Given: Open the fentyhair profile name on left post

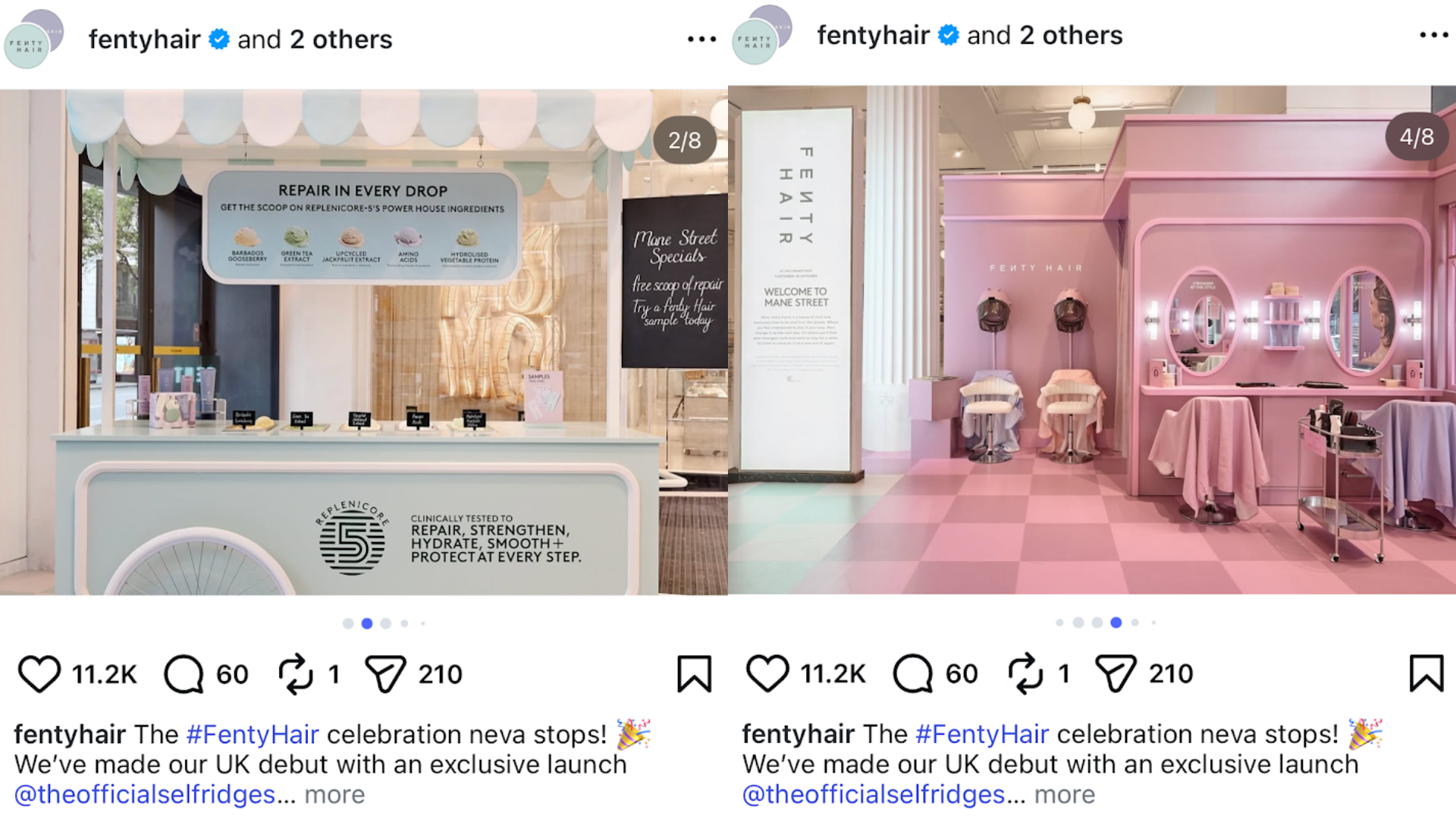Looking at the screenshot, I should point(144,39).
